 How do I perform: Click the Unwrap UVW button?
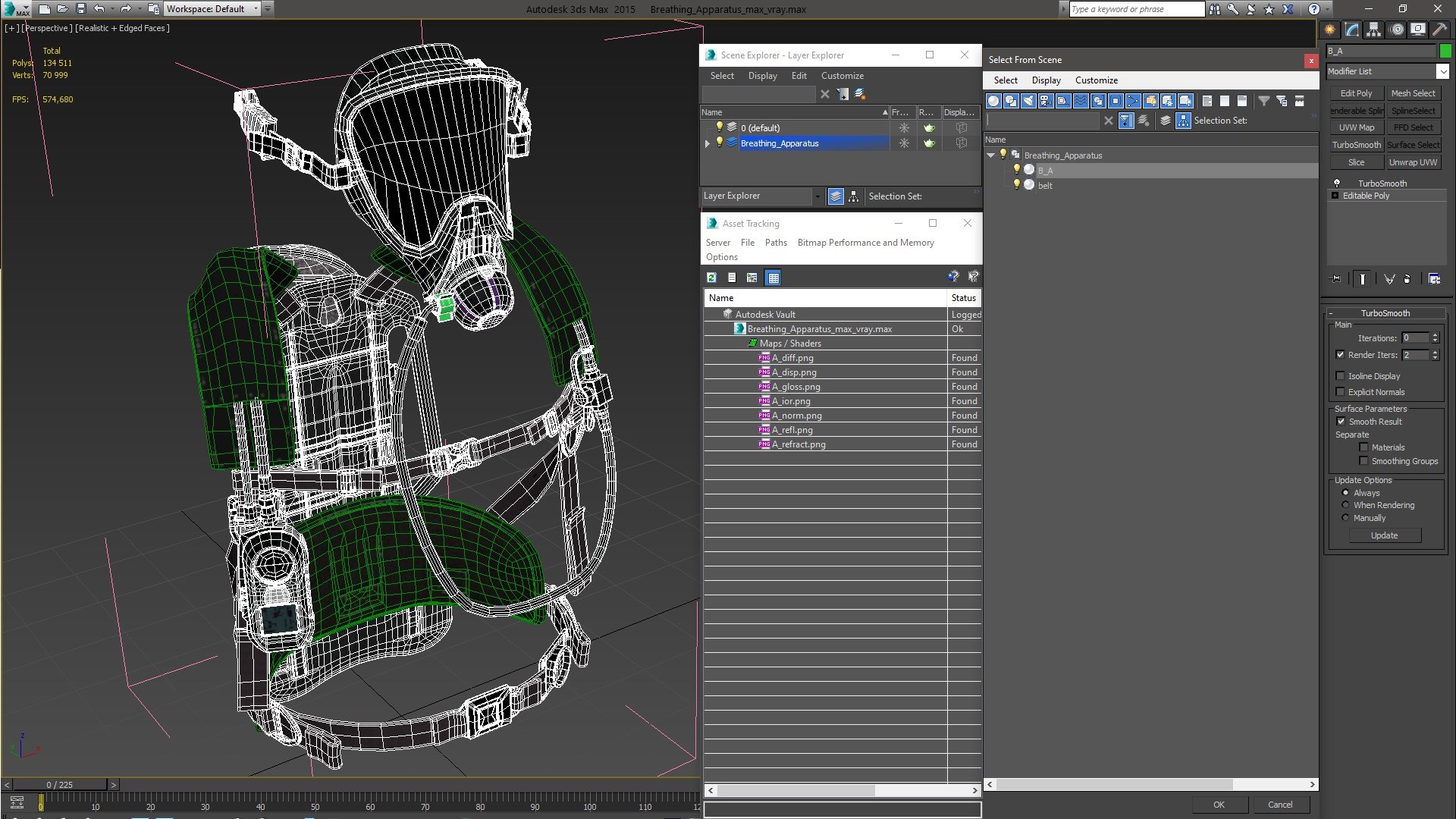click(1413, 162)
